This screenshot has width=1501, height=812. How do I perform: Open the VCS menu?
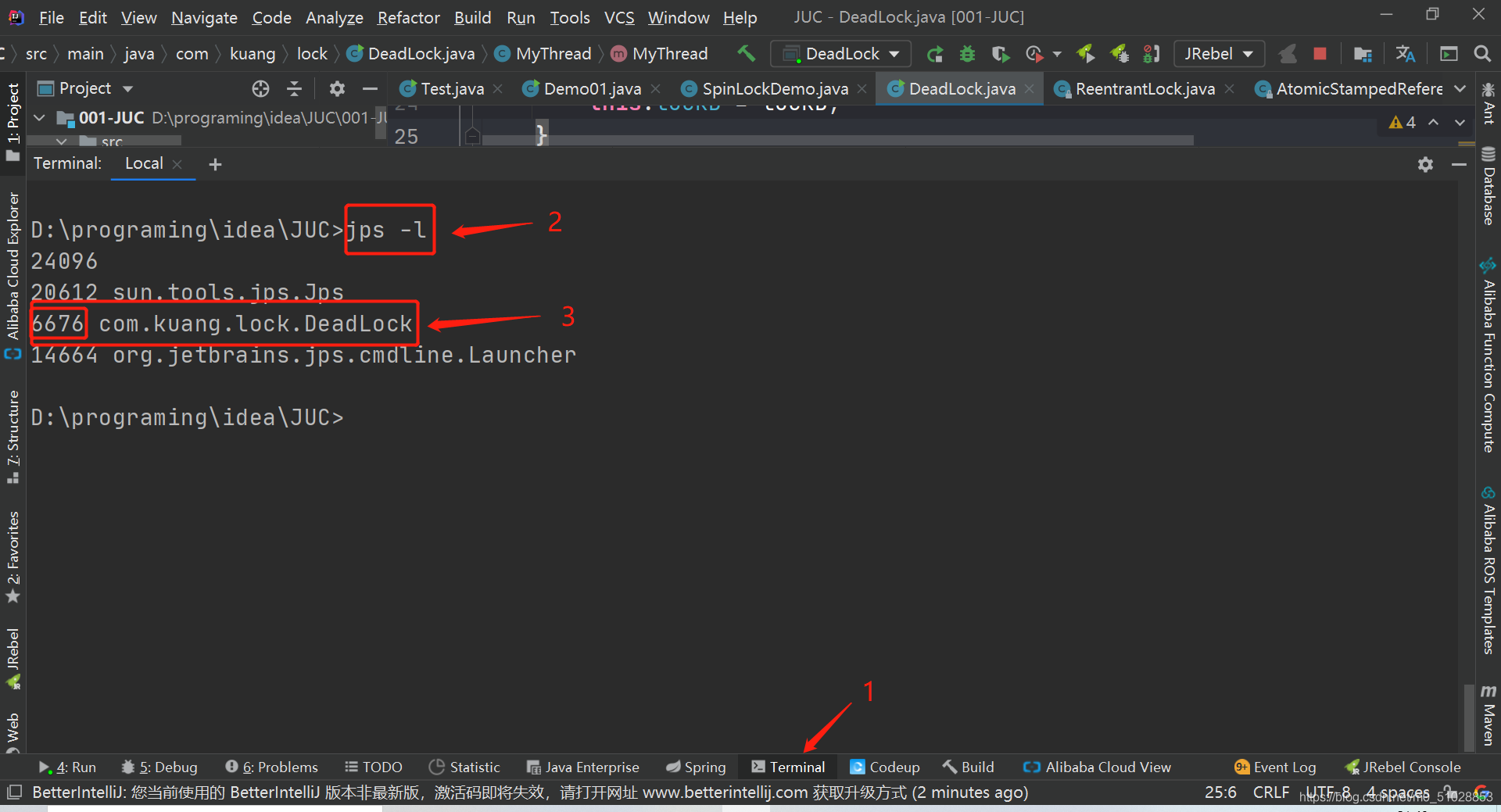pyautogui.click(x=619, y=17)
